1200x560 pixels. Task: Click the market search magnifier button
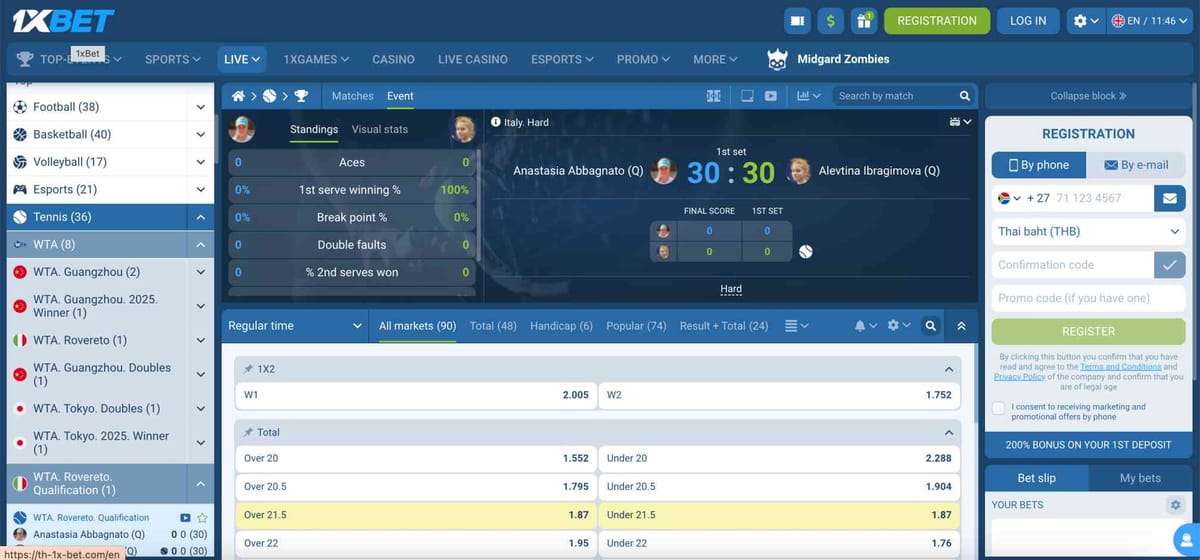coord(931,326)
